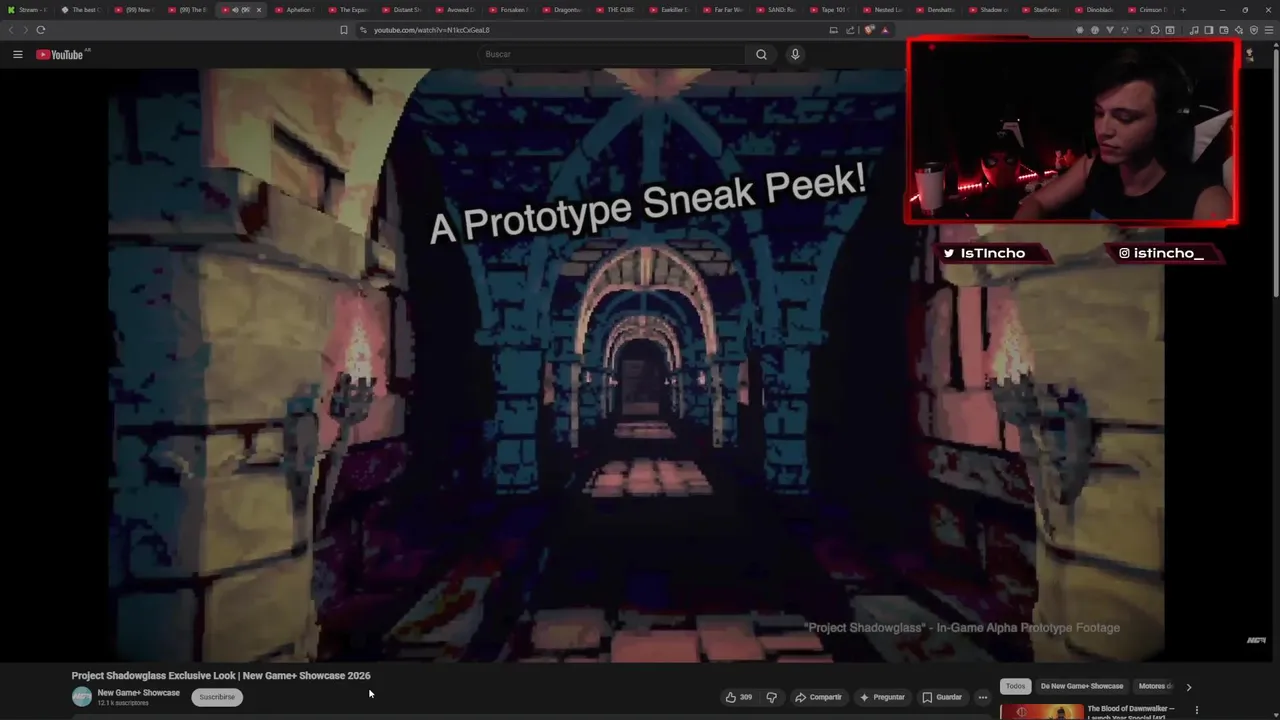This screenshot has width=1280, height=720.
Task: Toggle the browser sidebar panel icon
Action: [x=1208, y=30]
